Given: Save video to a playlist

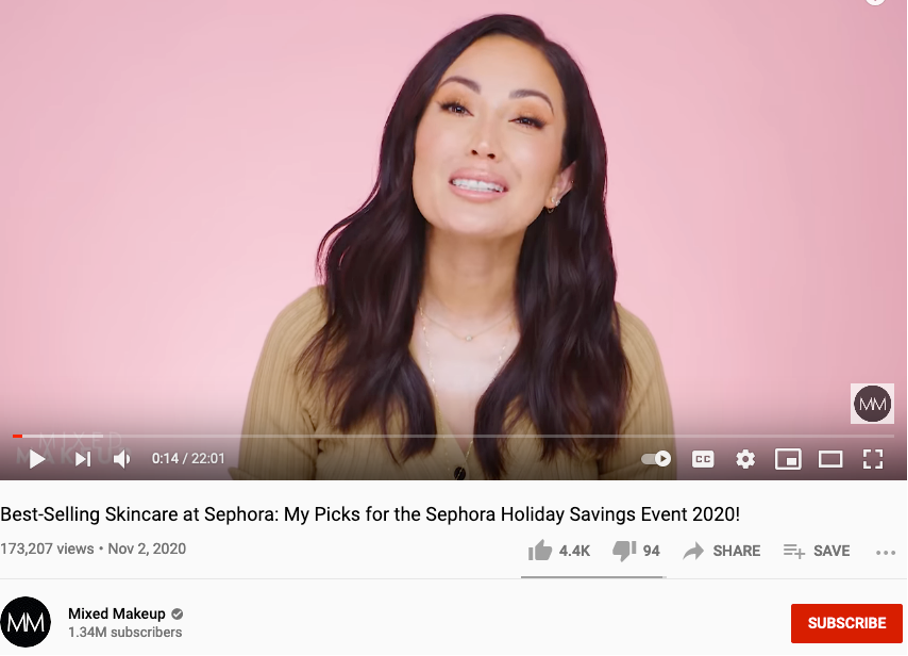Looking at the screenshot, I should [817, 551].
